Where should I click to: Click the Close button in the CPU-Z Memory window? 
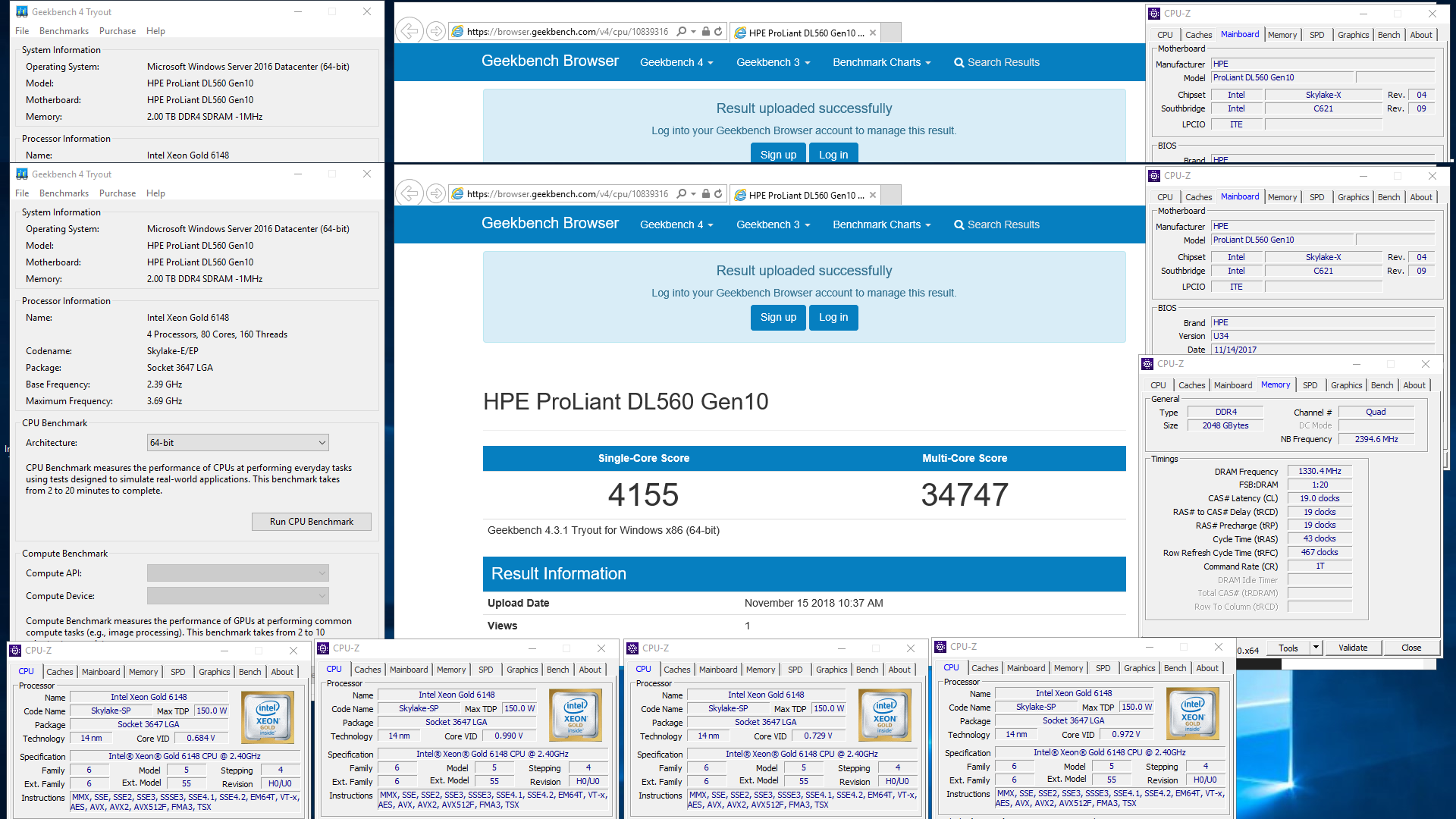[1411, 648]
